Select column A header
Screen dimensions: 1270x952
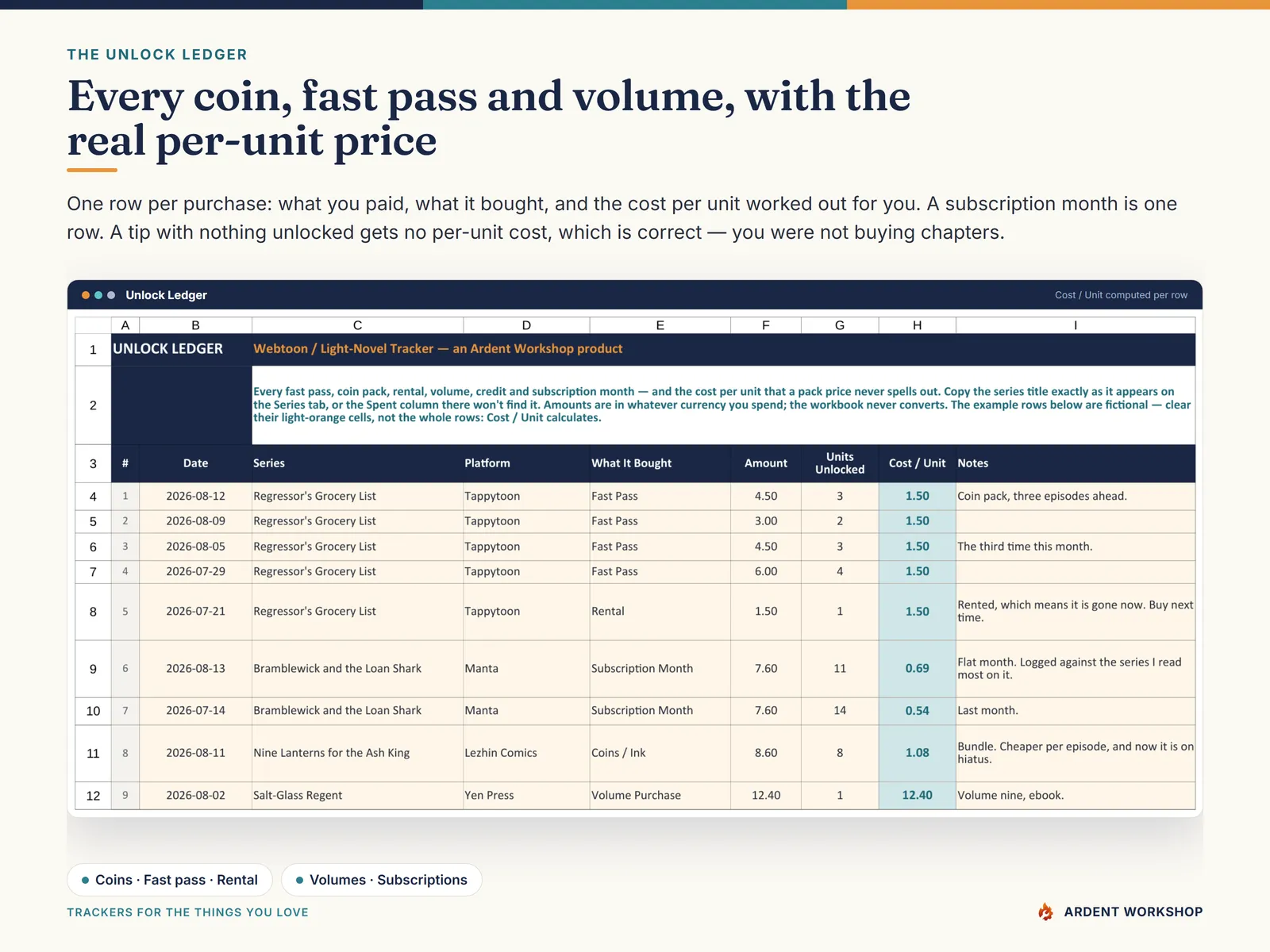tap(125, 325)
